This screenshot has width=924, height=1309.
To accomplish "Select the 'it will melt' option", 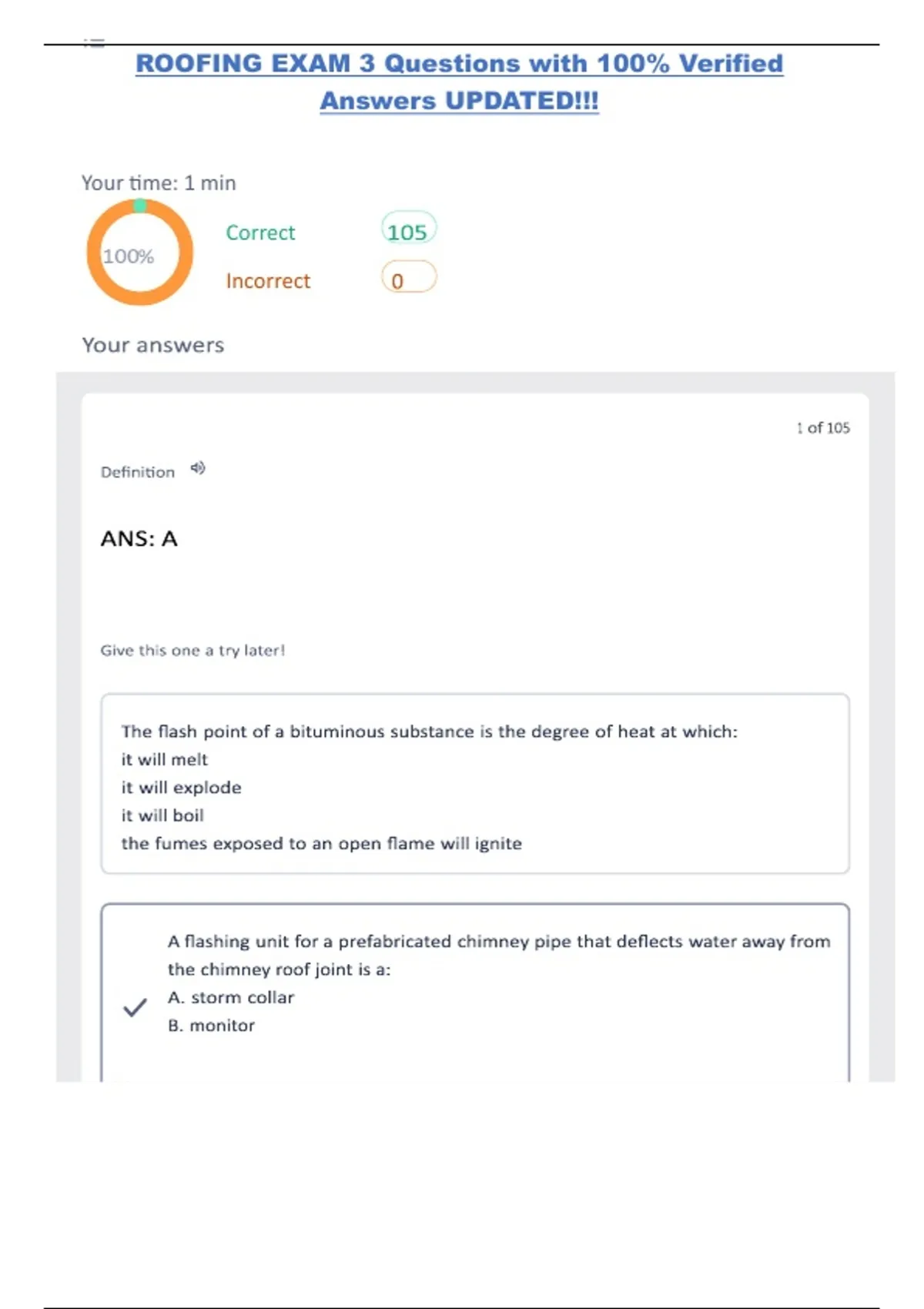I will coord(164,760).
